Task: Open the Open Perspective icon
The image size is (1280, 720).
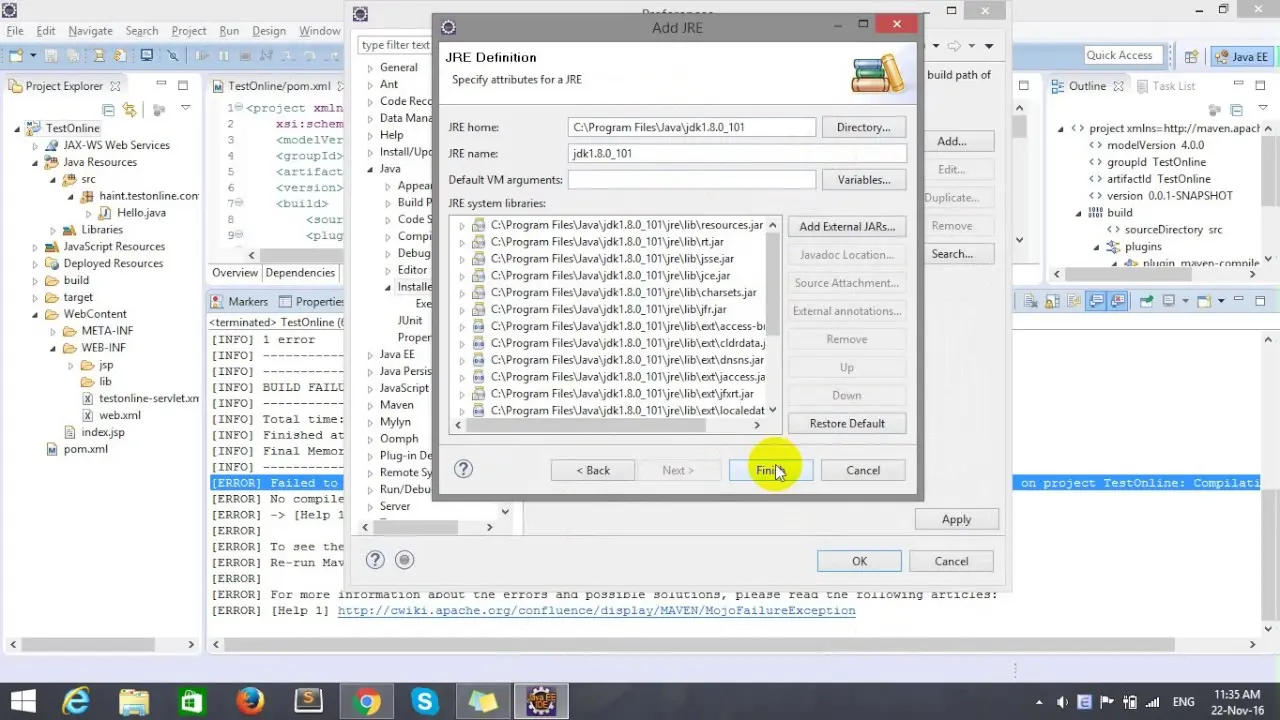Action: click(1191, 57)
